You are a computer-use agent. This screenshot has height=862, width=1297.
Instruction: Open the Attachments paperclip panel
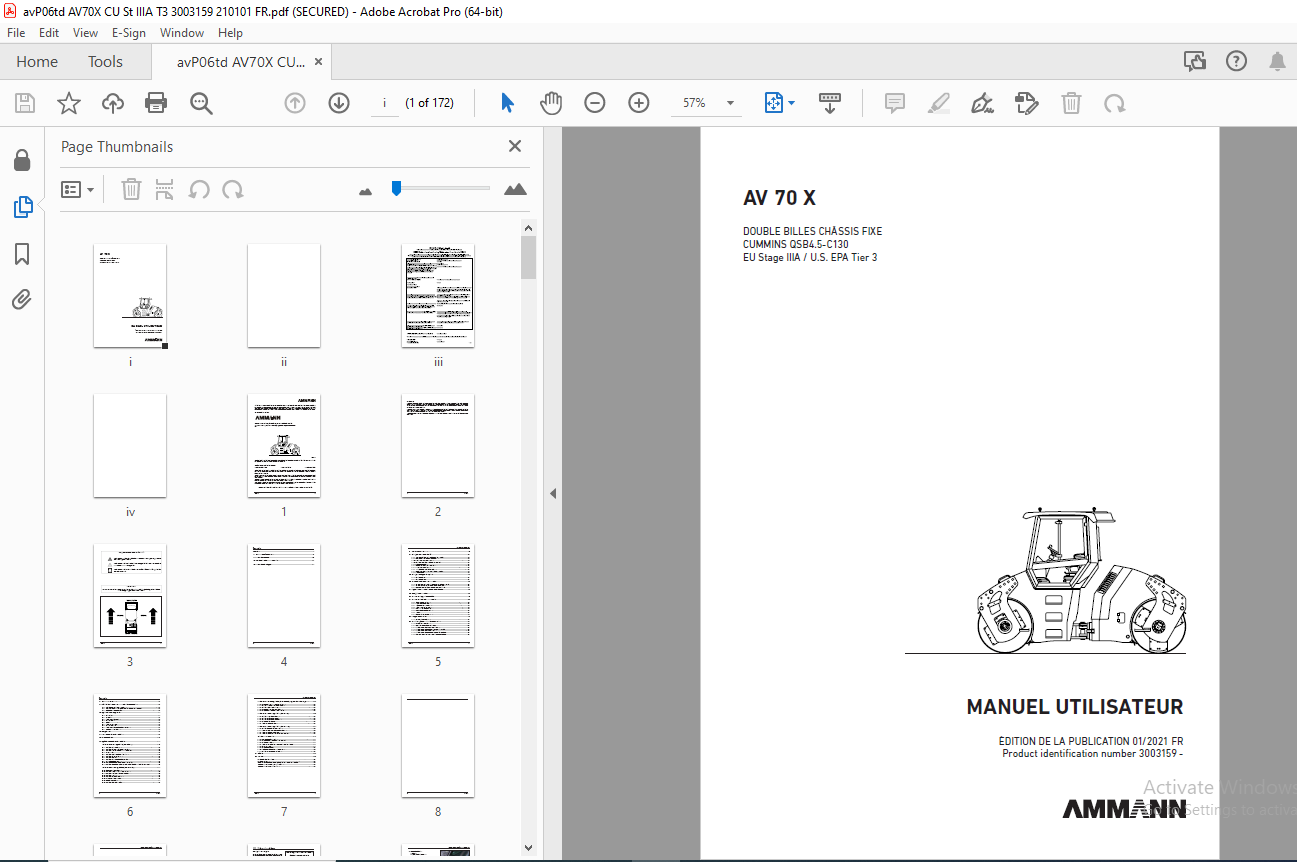point(22,300)
